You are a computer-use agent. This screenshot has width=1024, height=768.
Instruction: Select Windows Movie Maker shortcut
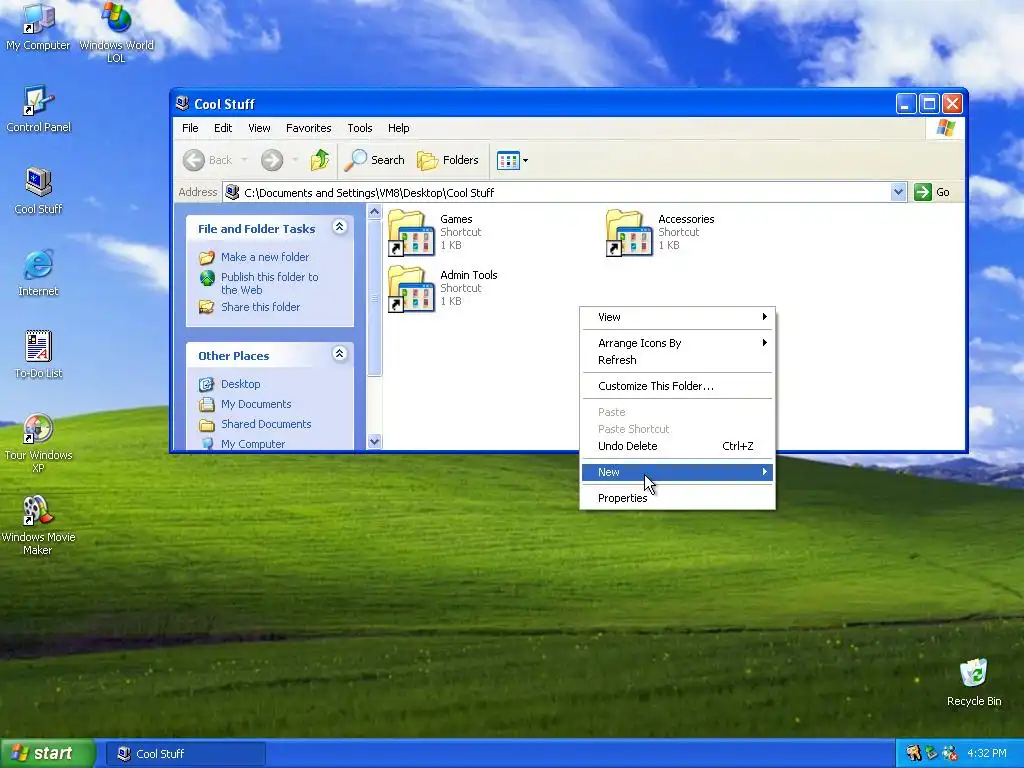pyautogui.click(x=38, y=525)
